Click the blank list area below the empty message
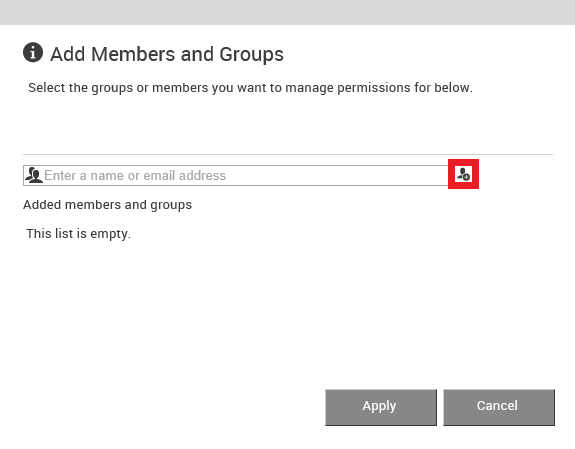This screenshot has width=575, height=449. pos(288,312)
